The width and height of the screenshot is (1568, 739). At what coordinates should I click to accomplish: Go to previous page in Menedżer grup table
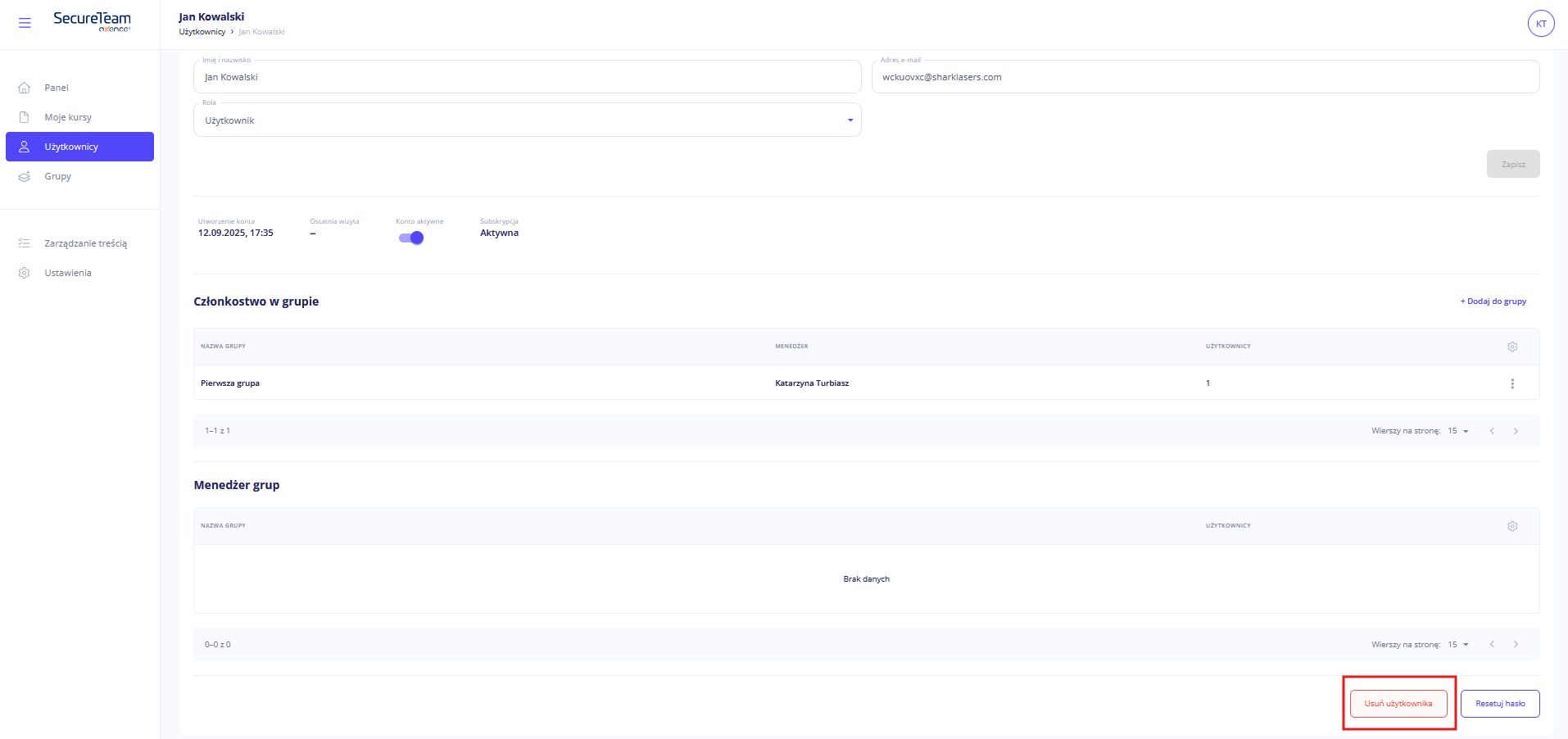click(1492, 645)
